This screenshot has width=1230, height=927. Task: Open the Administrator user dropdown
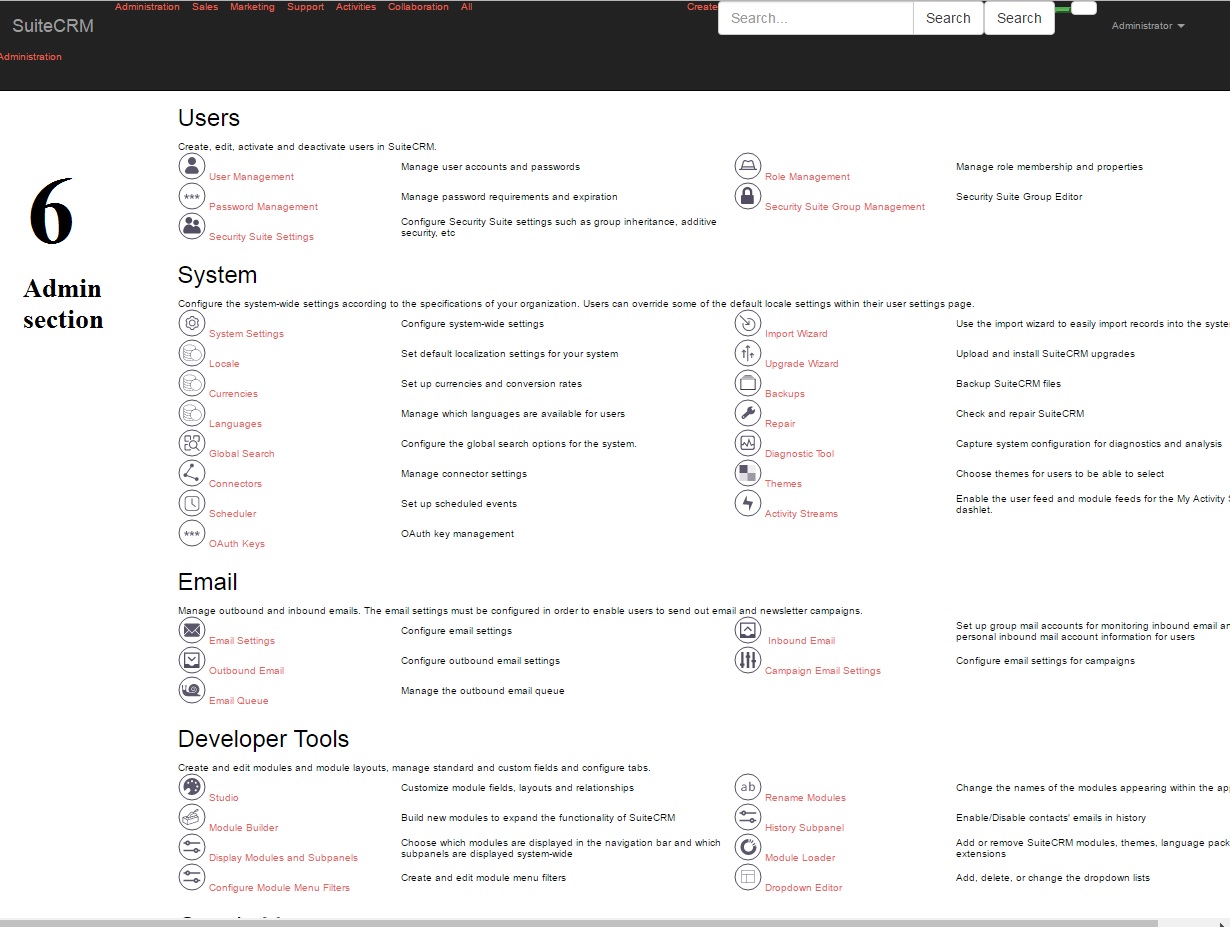(x=1148, y=26)
